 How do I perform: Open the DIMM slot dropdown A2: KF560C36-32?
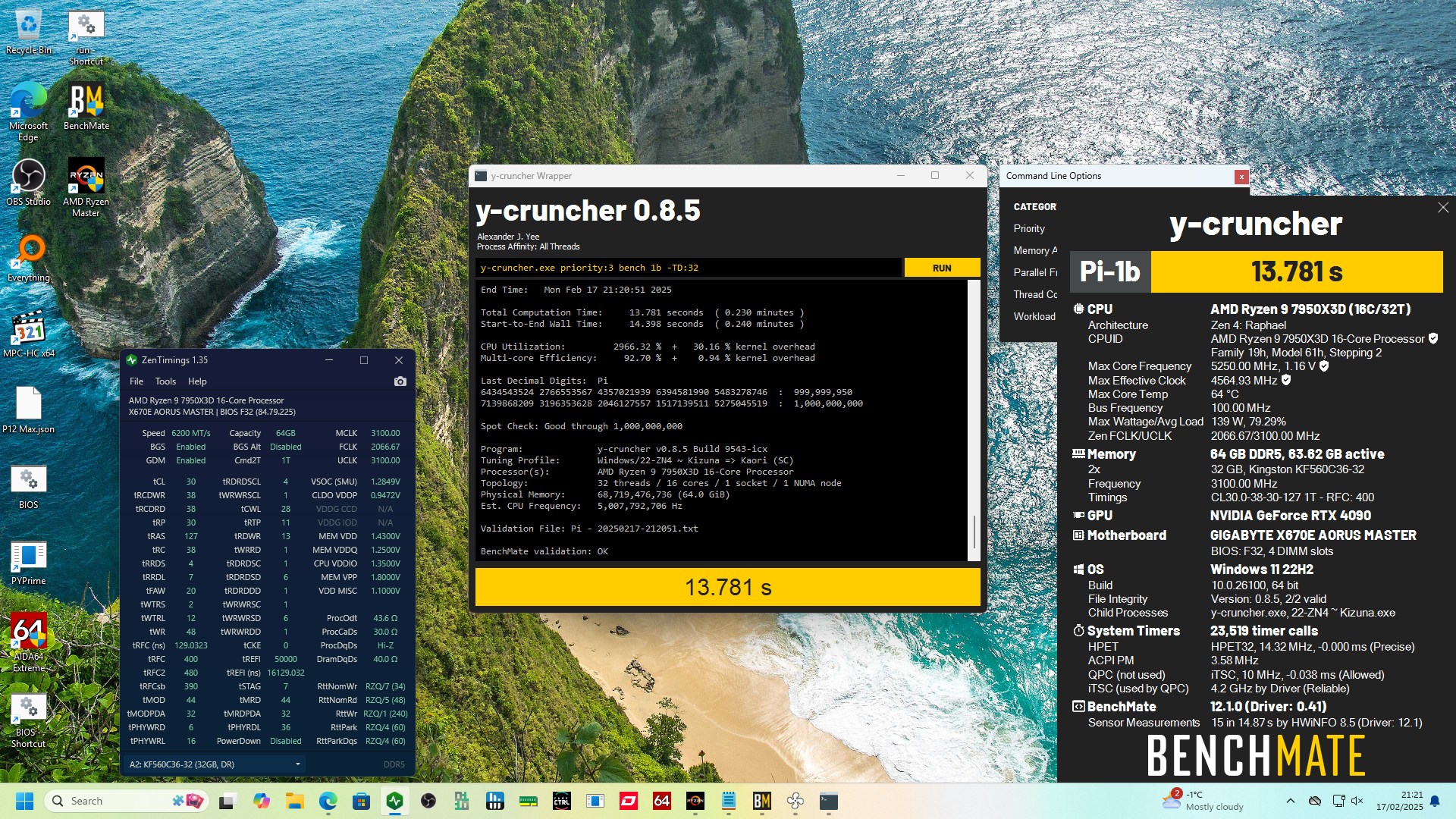pos(215,764)
